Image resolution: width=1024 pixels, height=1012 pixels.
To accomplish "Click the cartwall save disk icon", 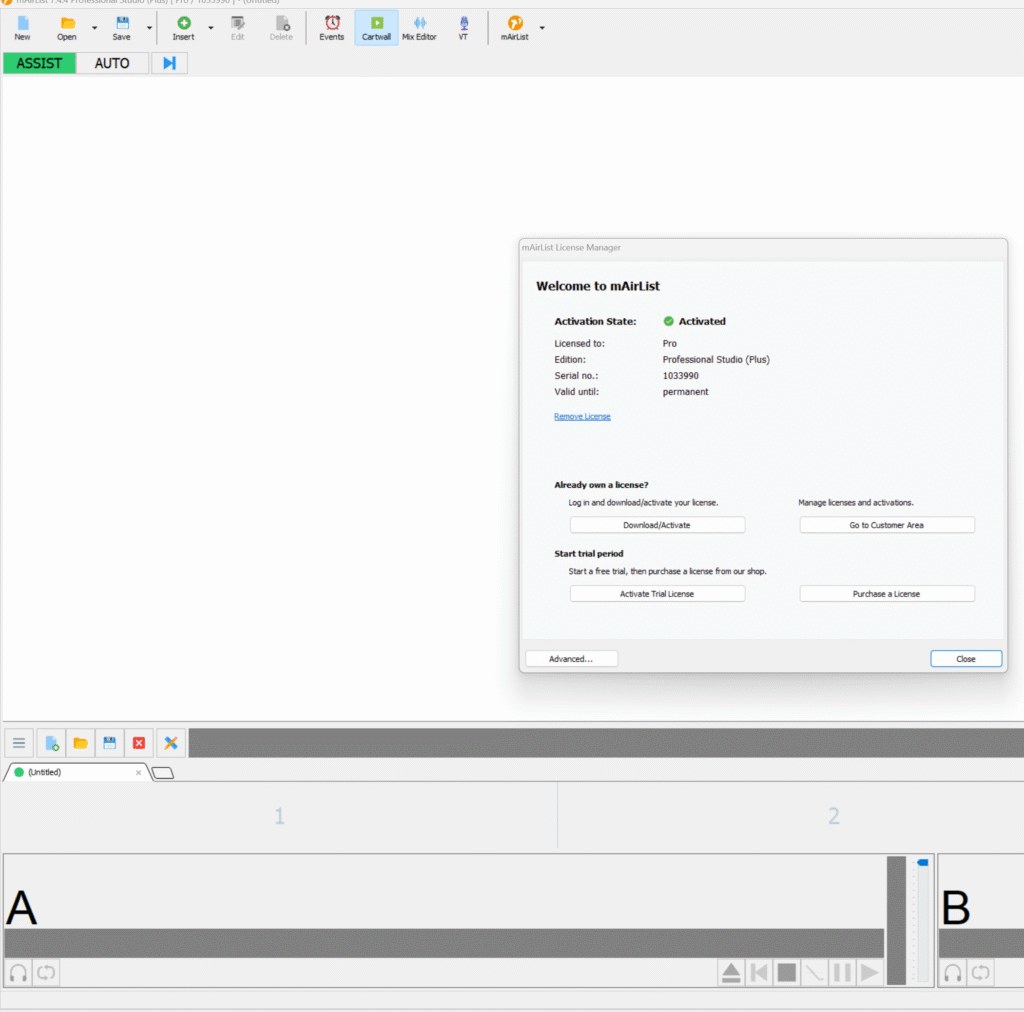I will point(110,743).
